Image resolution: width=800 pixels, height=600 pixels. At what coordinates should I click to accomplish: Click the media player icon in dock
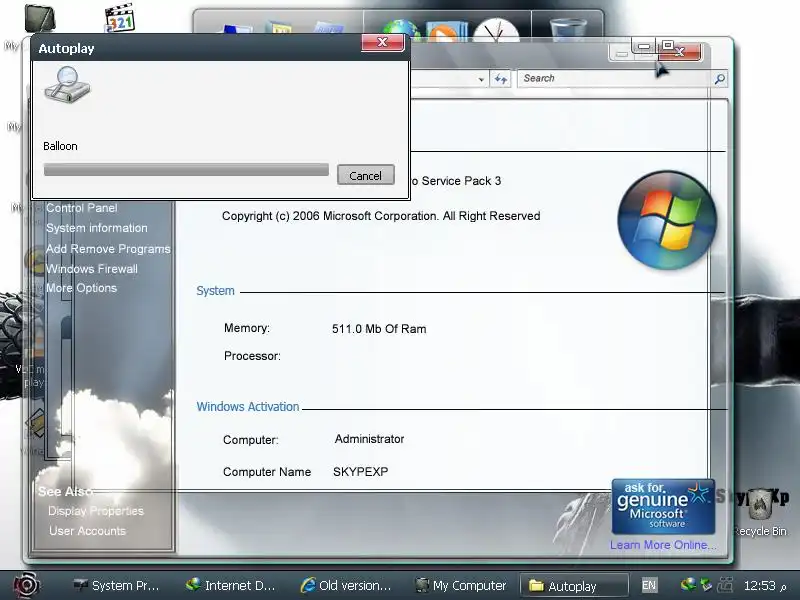pyautogui.click(x=446, y=31)
